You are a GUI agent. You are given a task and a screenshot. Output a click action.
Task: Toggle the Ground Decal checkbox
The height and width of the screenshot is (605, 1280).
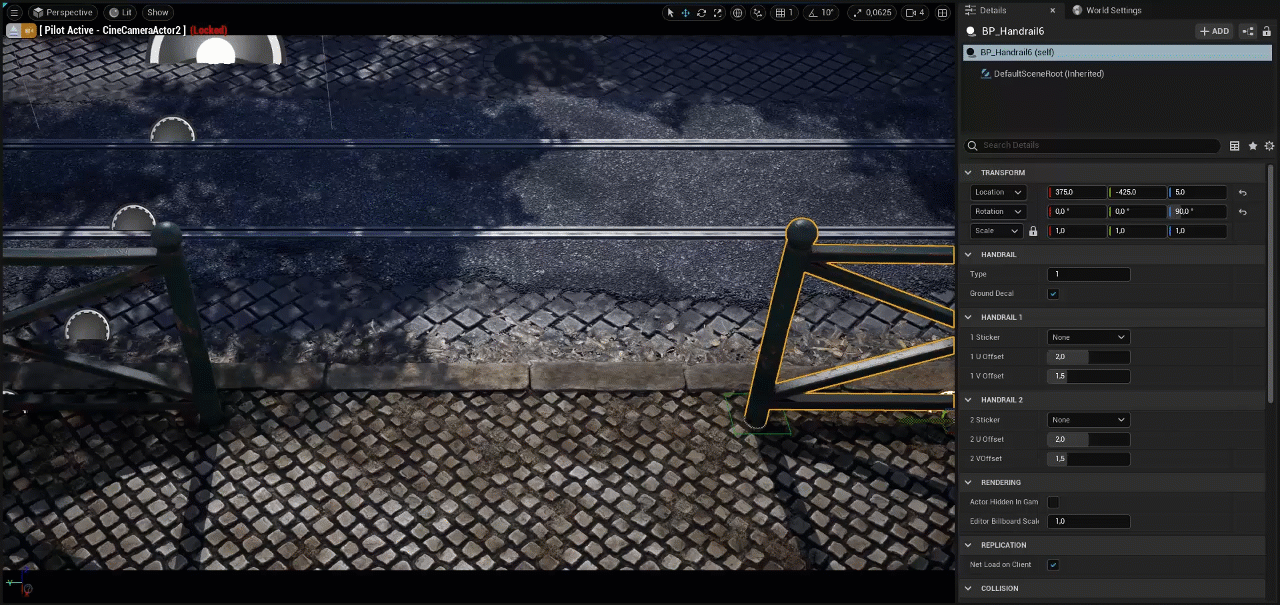coord(1053,294)
